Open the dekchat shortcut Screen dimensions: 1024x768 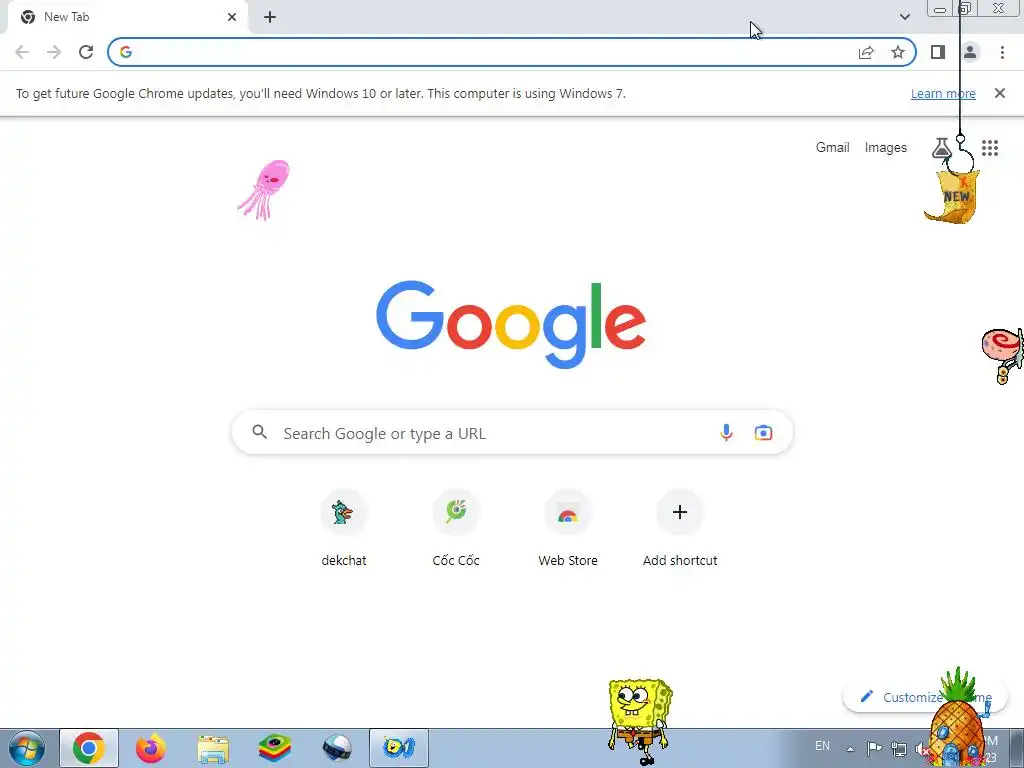tap(344, 528)
